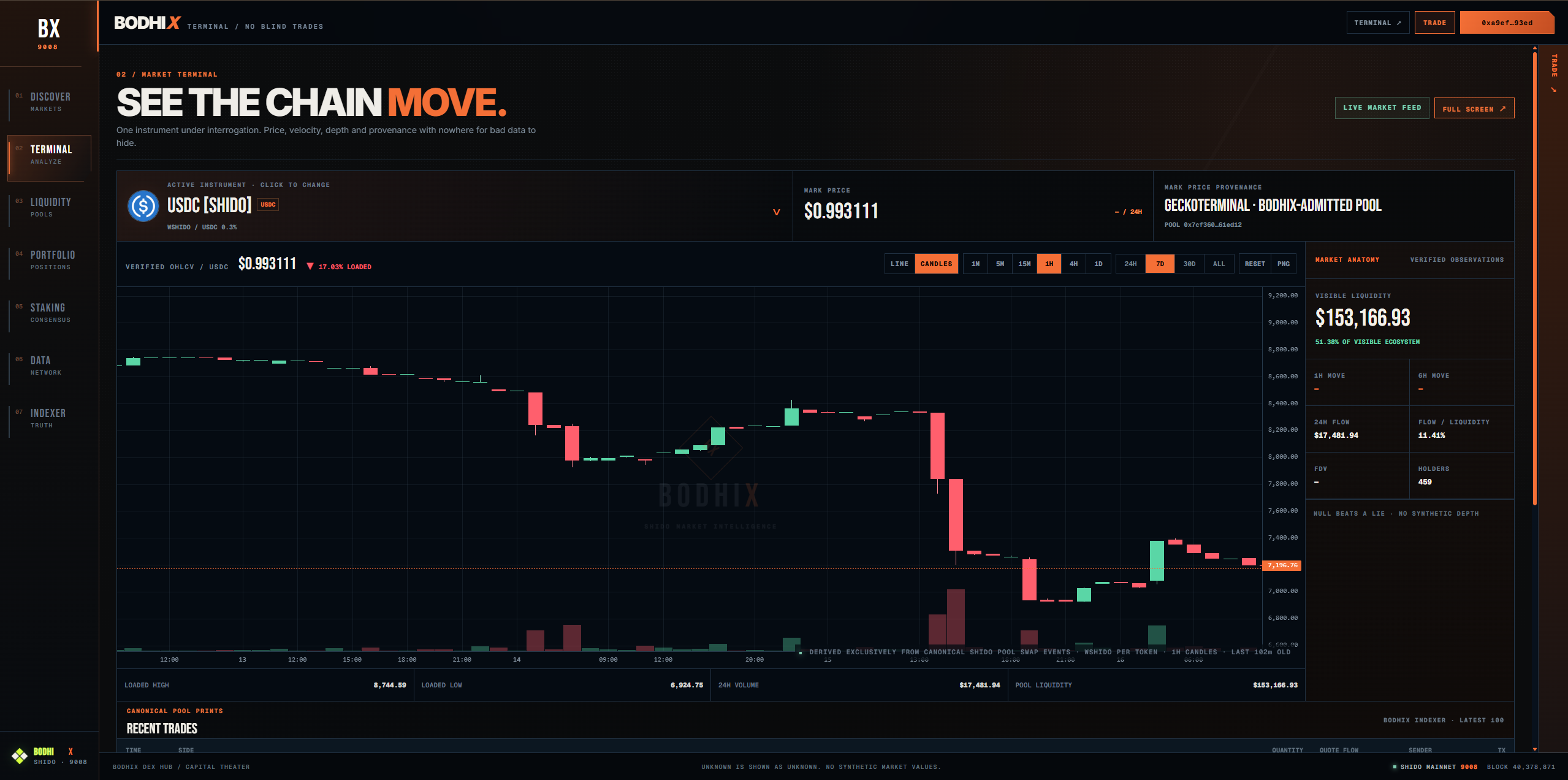Click GeckoTerminal provenance title
The image size is (1568, 780).
pos(1273,205)
